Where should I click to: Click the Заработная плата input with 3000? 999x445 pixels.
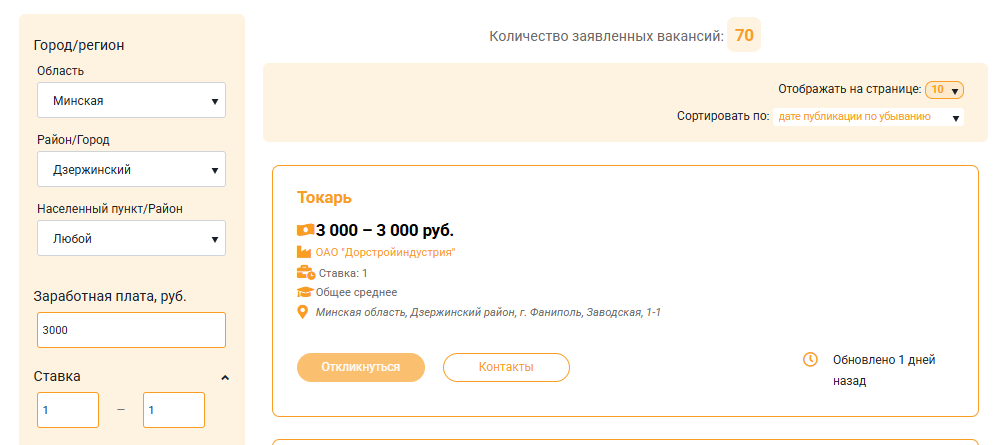[x=131, y=330]
